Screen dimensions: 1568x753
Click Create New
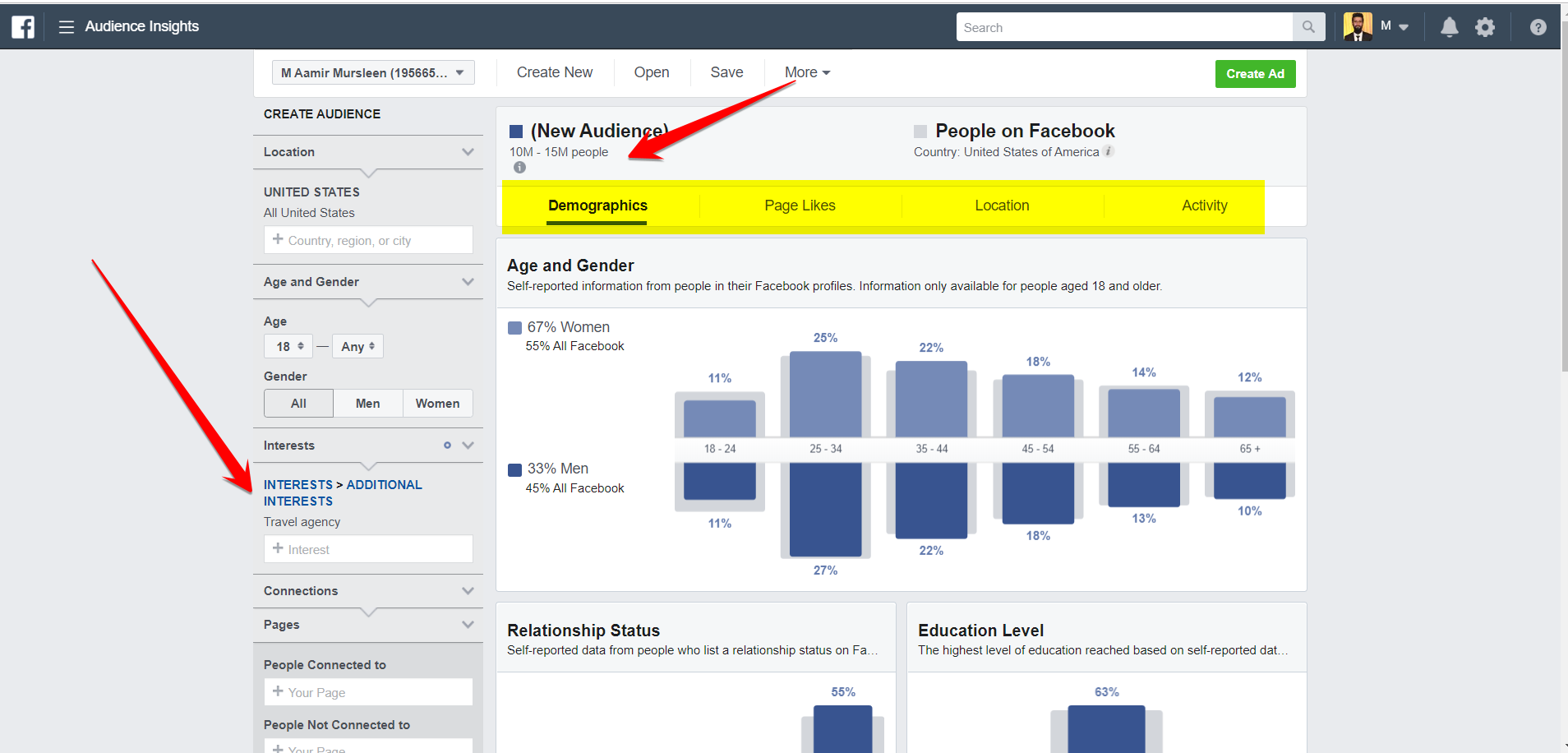(555, 72)
